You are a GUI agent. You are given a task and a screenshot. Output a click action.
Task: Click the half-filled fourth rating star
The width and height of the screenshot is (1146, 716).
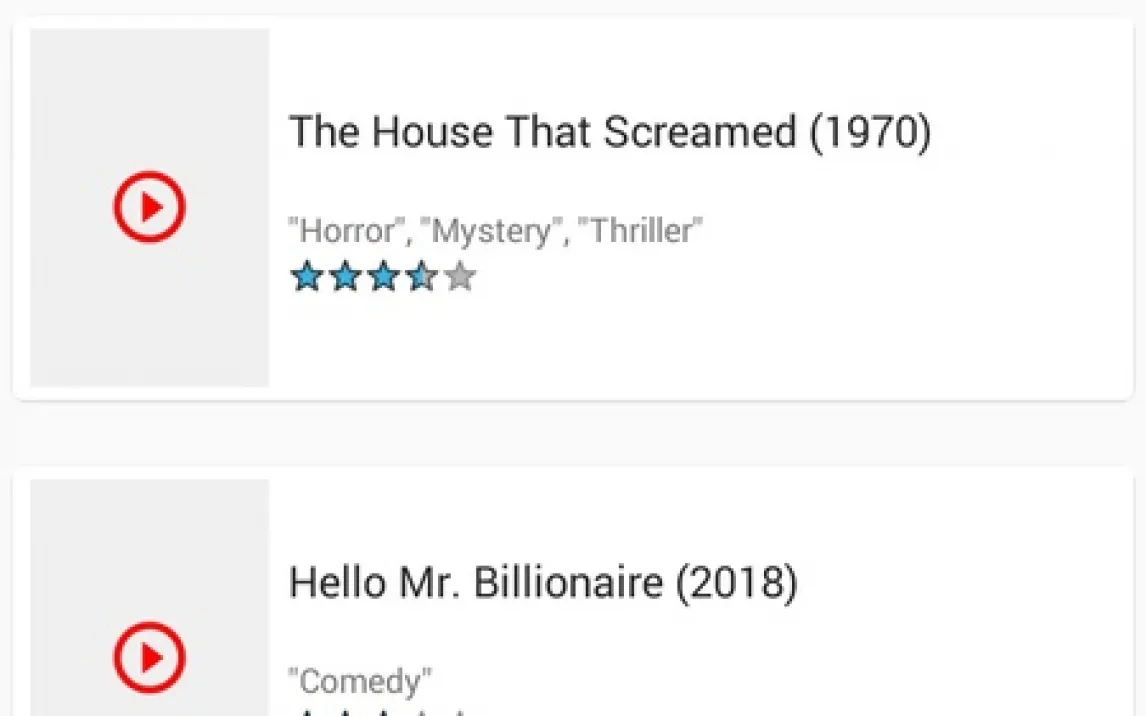tap(421, 276)
